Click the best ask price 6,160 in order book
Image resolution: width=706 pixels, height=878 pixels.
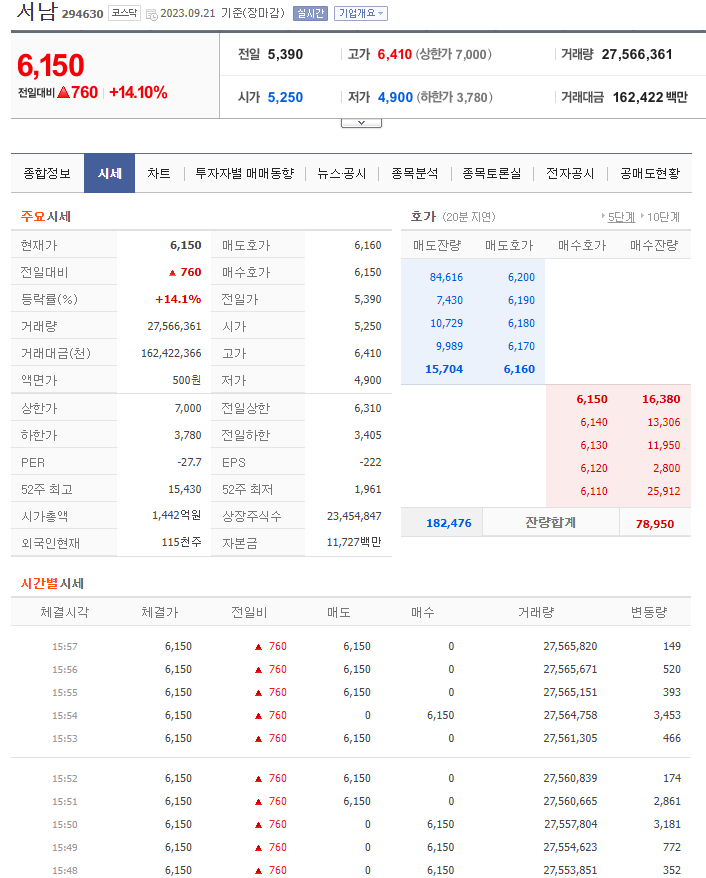point(519,369)
